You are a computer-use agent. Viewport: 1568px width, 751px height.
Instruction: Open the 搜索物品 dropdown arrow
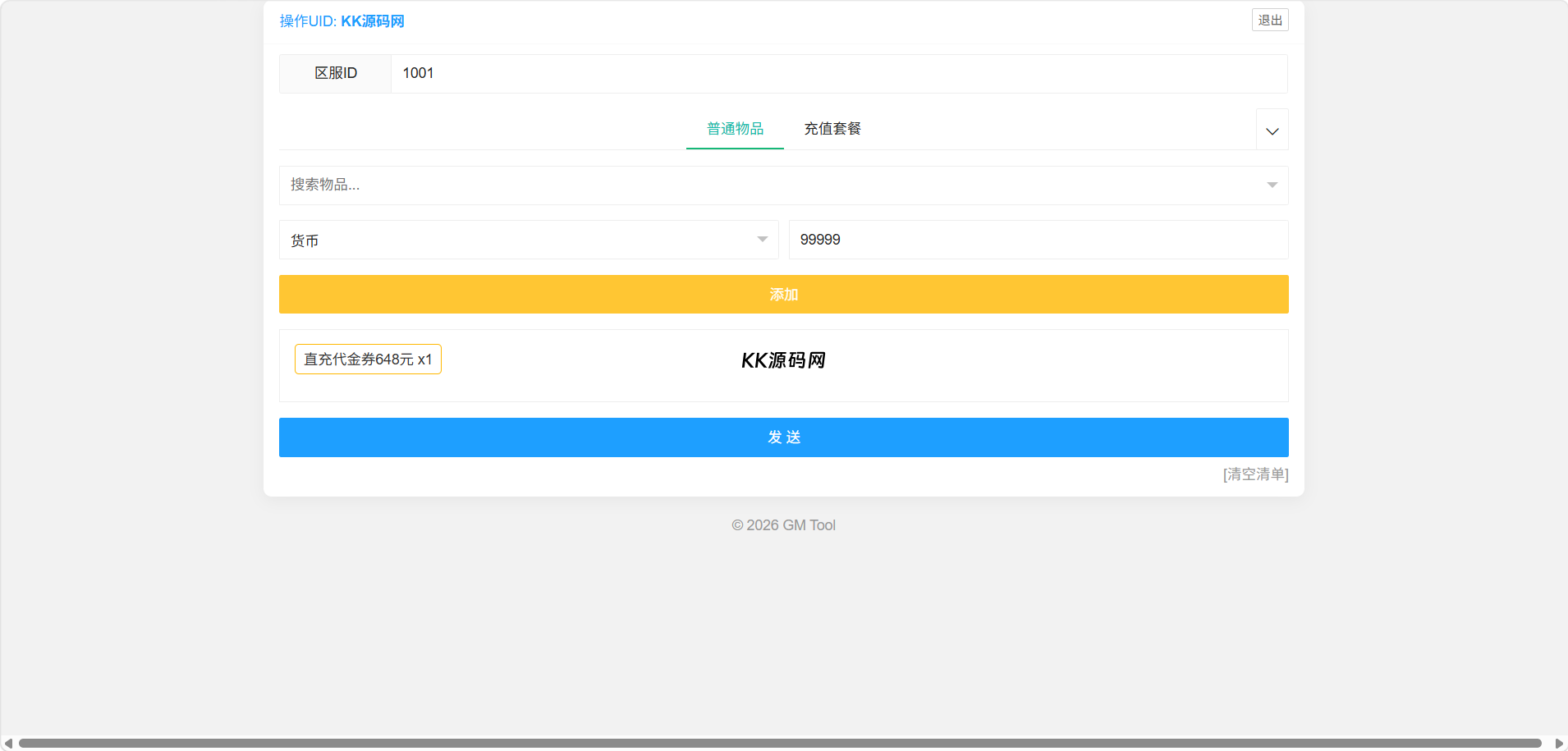(x=1272, y=185)
